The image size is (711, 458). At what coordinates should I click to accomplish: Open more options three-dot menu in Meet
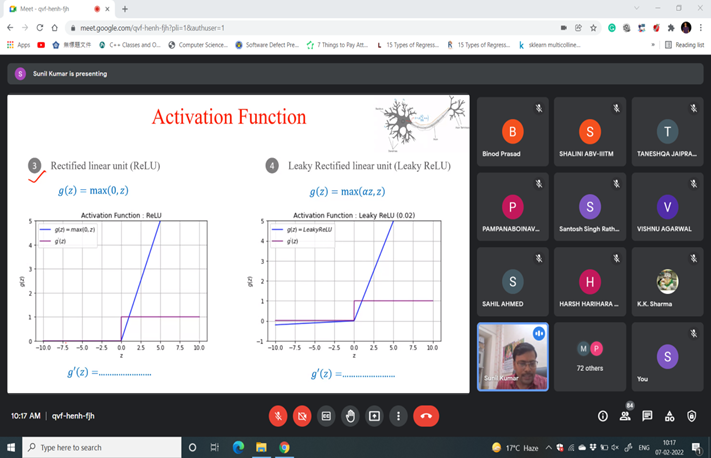coord(398,416)
